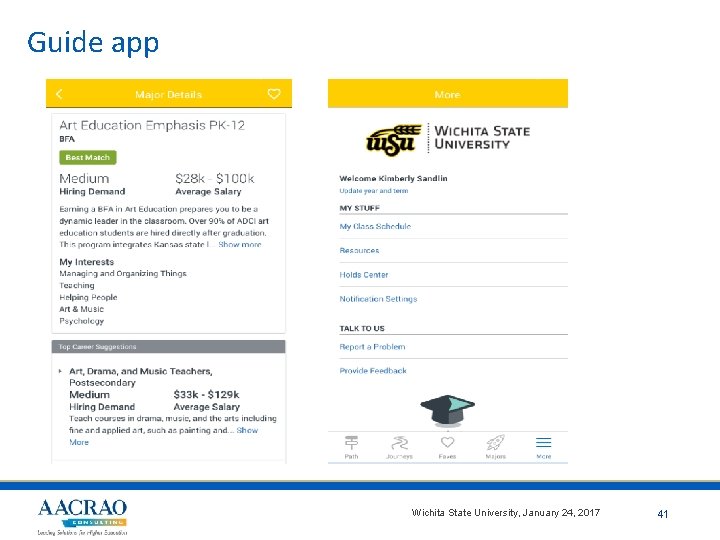The height and width of the screenshot is (540, 720).
Task: Expand the Art, Drama, and Music Teachers career
Action: pos(60,371)
